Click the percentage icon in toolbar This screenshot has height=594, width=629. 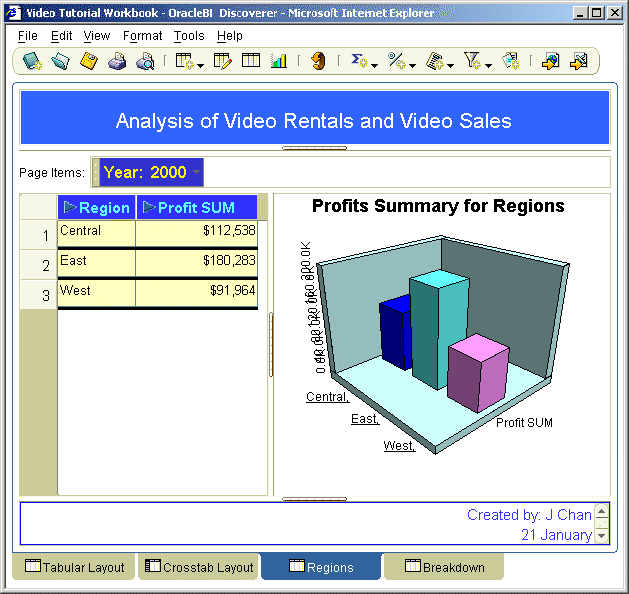point(397,61)
